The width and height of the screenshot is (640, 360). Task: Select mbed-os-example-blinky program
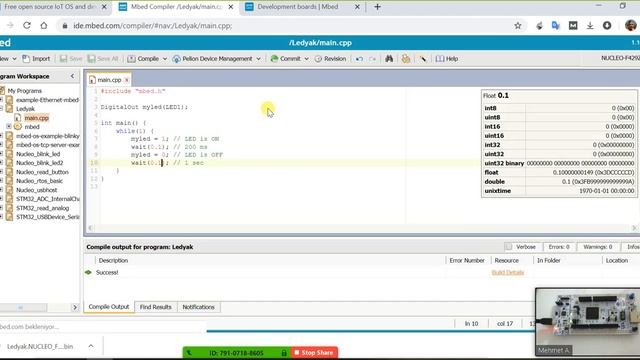(x=47, y=136)
